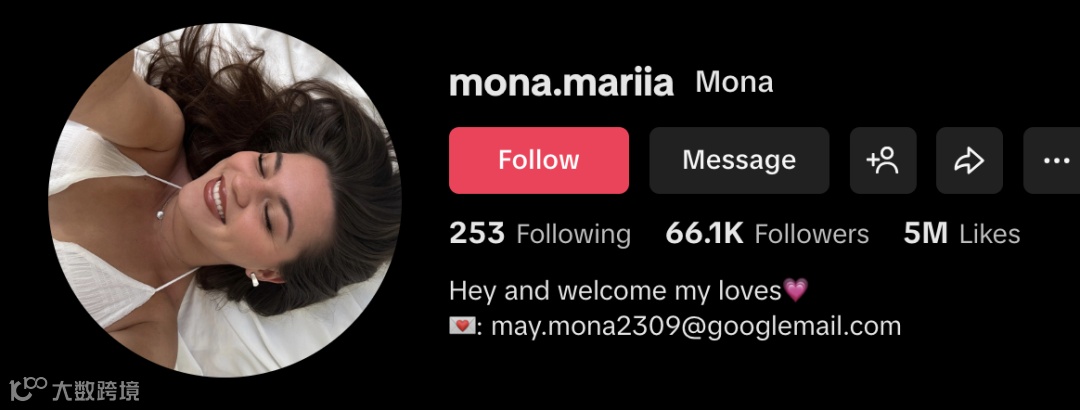This screenshot has height=410, width=1080.
Task: Click the may.mona2309@googlemail.com email address
Action: click(x=696, y=326)
